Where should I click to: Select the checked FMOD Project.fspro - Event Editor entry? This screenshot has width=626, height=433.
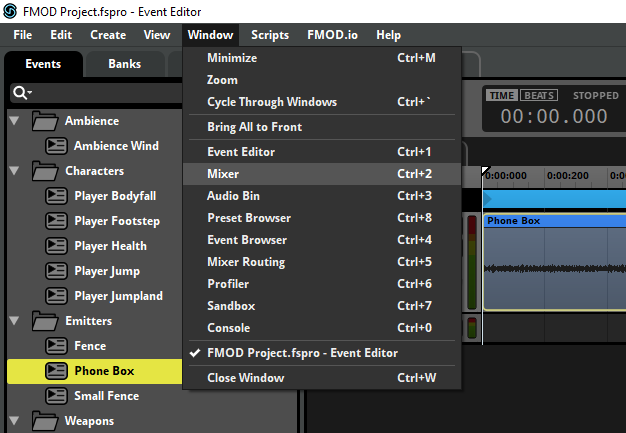coord(322,353)
